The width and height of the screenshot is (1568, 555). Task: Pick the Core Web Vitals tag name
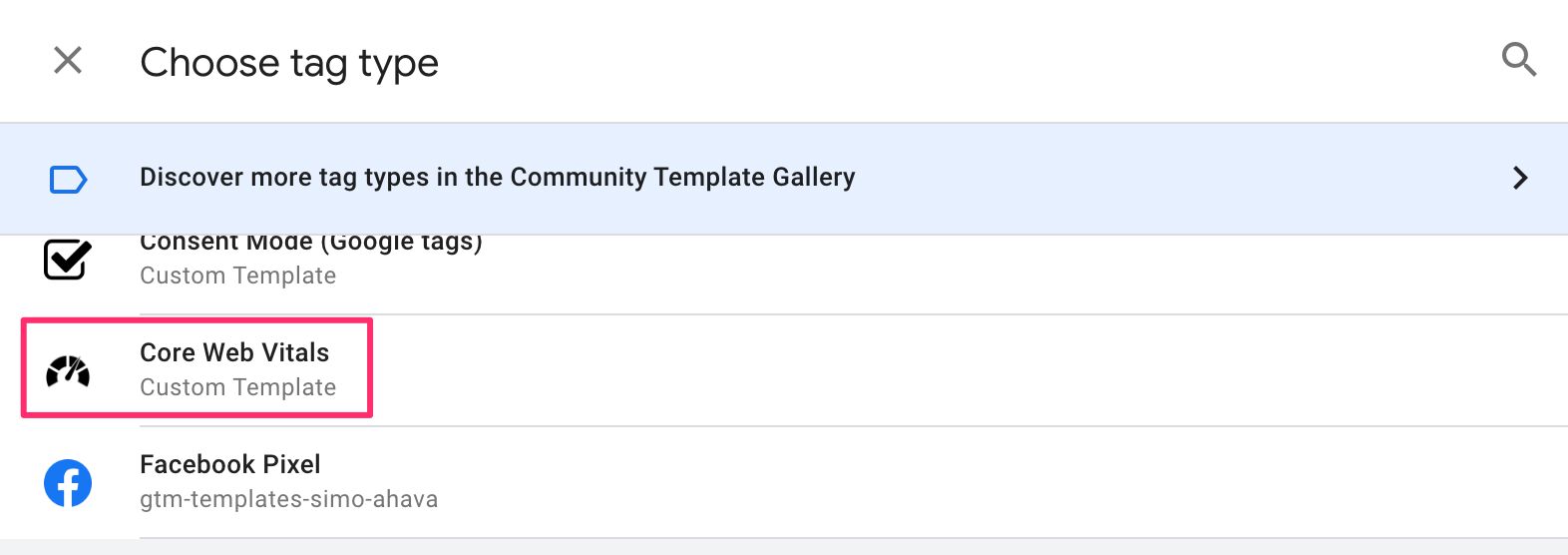[x=234, y=352]
